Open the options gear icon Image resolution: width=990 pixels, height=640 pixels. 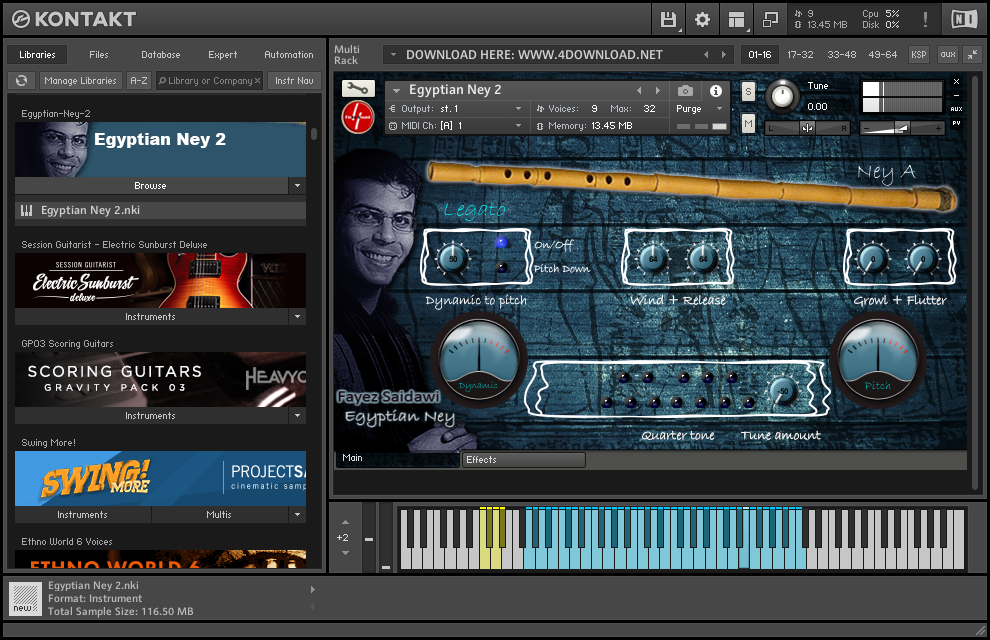702,20
